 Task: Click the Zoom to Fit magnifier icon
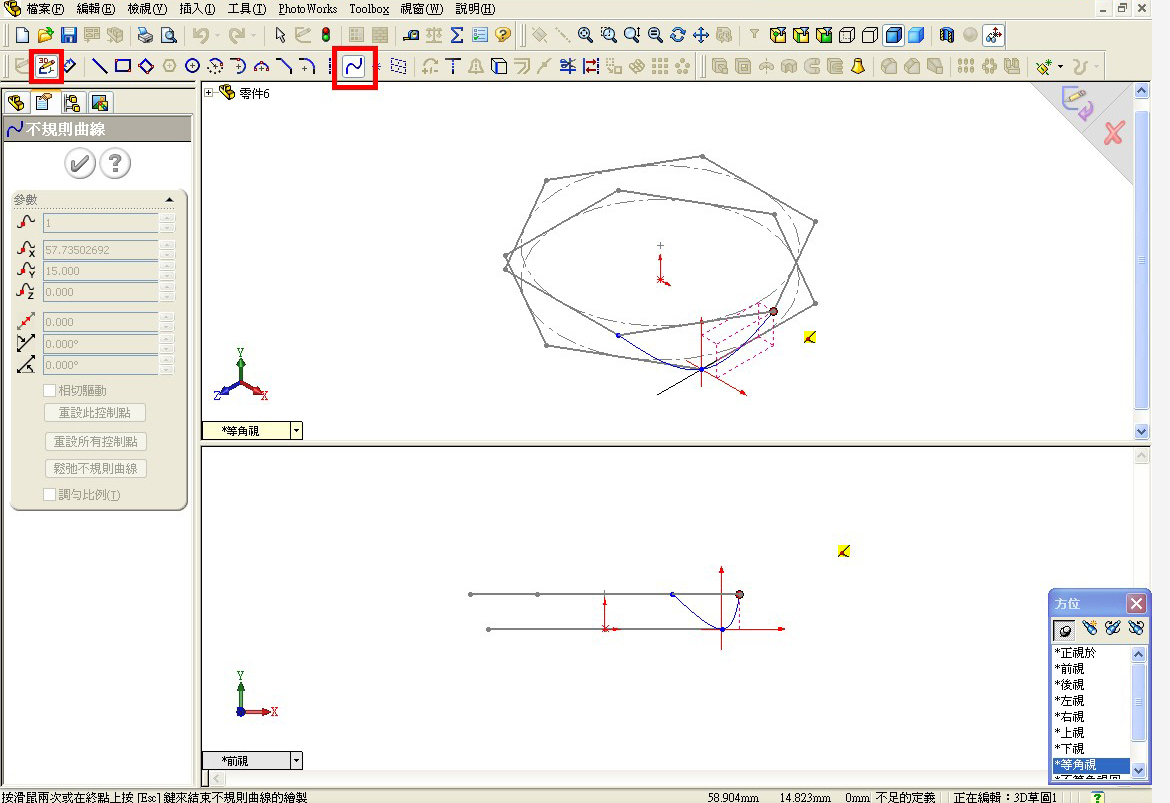pyautogui.click(x=585, y=35)
